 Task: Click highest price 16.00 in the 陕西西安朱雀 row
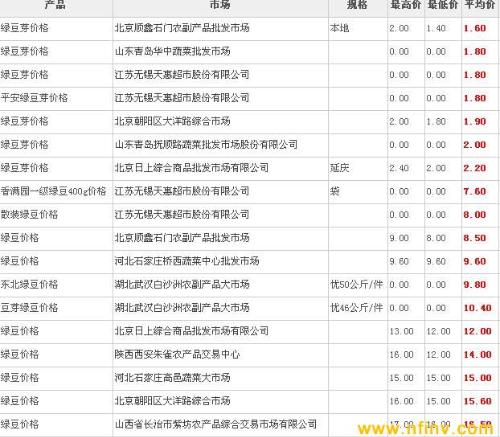click(402, 355)
